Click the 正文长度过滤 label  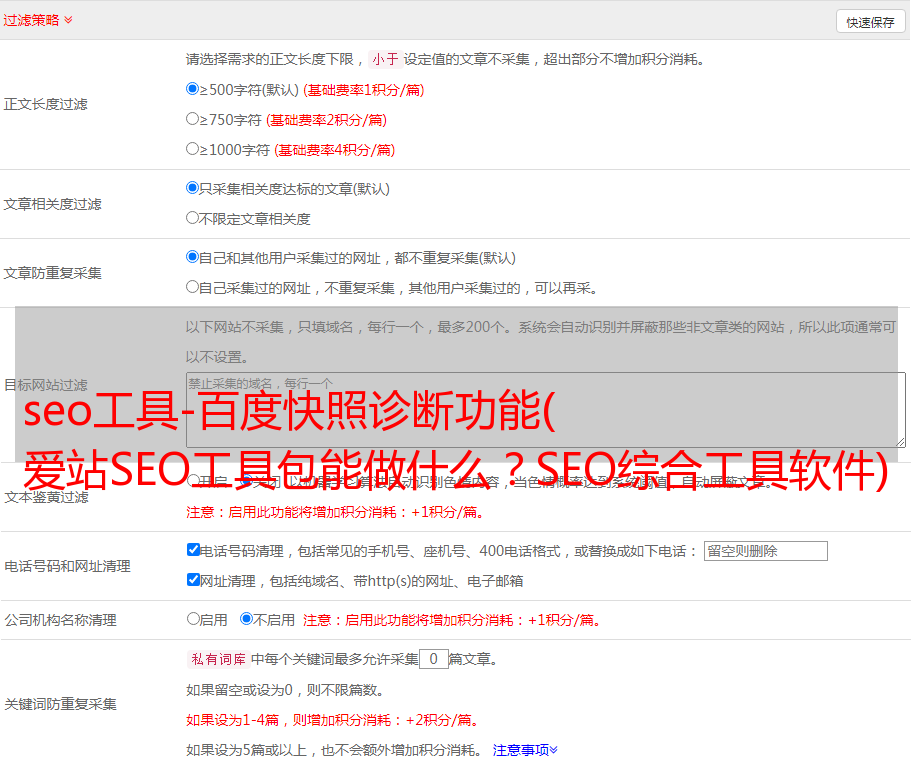(x=45, y=104)
